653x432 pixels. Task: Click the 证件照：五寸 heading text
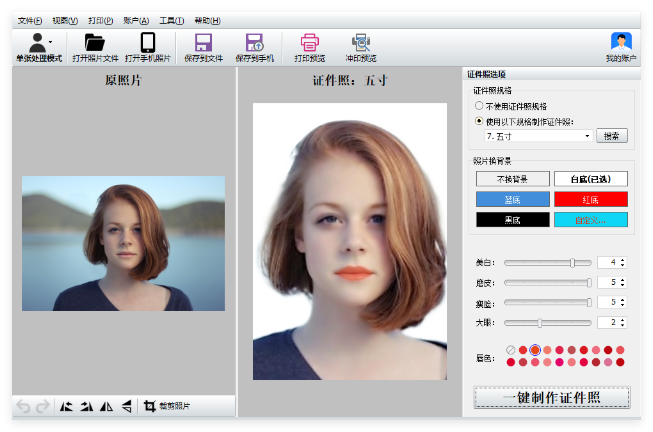coord(350,80)
